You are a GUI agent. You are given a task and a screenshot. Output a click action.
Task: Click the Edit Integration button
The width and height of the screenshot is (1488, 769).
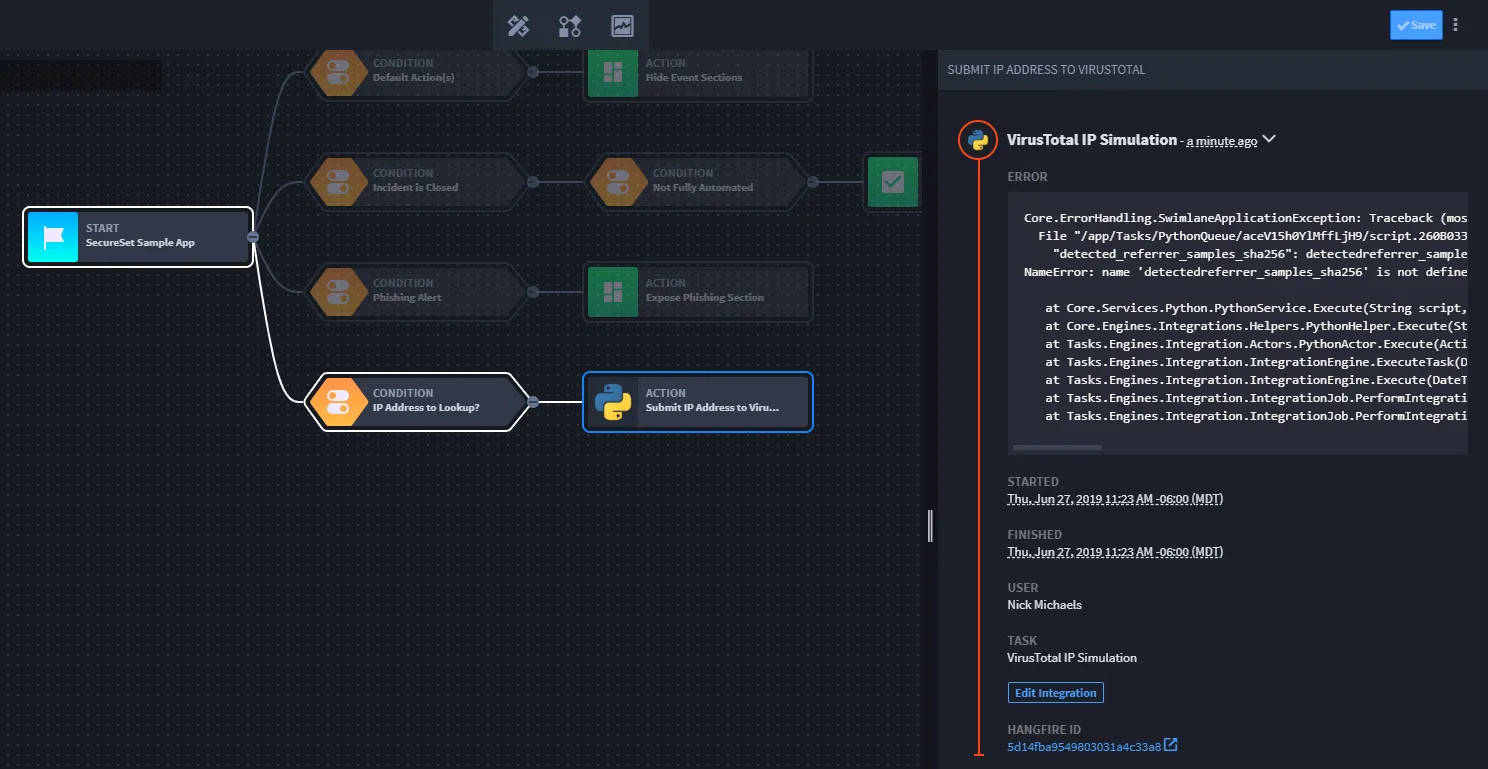1056,693
